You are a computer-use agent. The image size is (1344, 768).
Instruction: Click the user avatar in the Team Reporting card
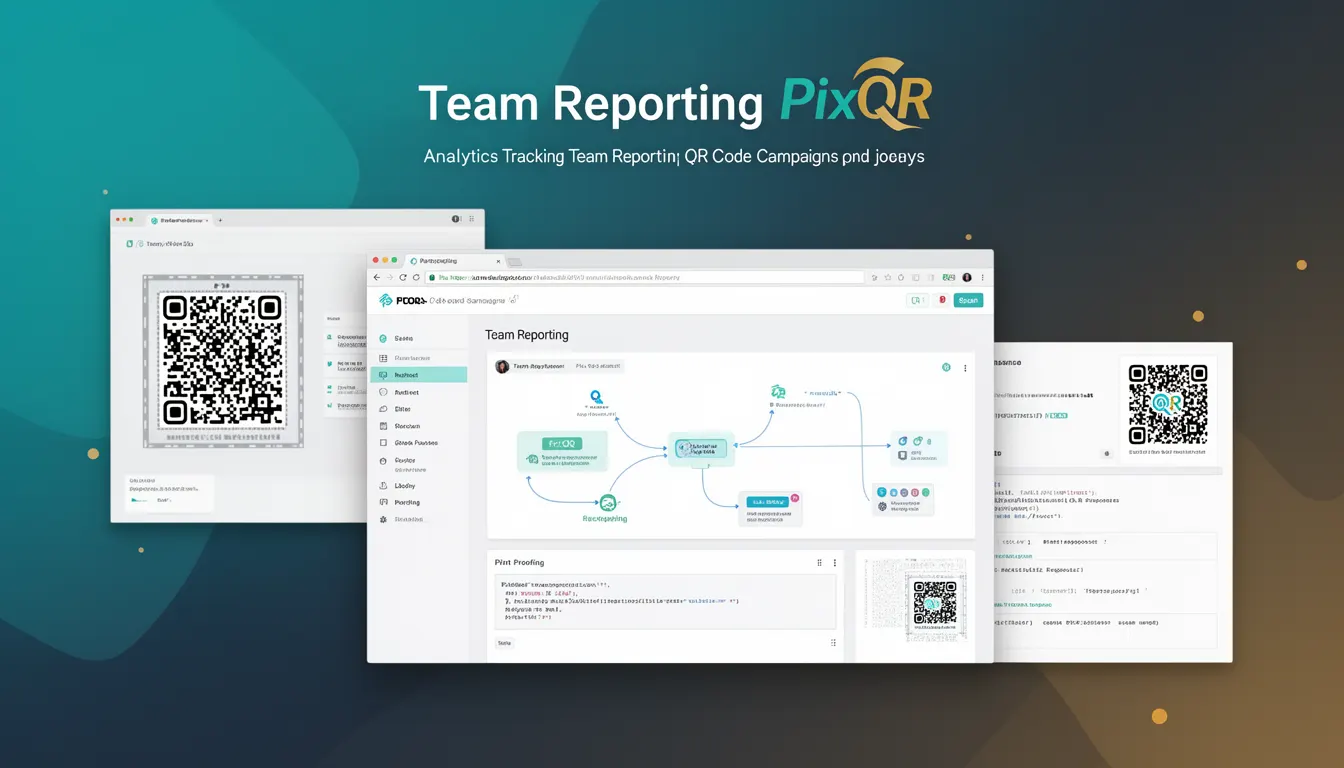tap(502, 367)
